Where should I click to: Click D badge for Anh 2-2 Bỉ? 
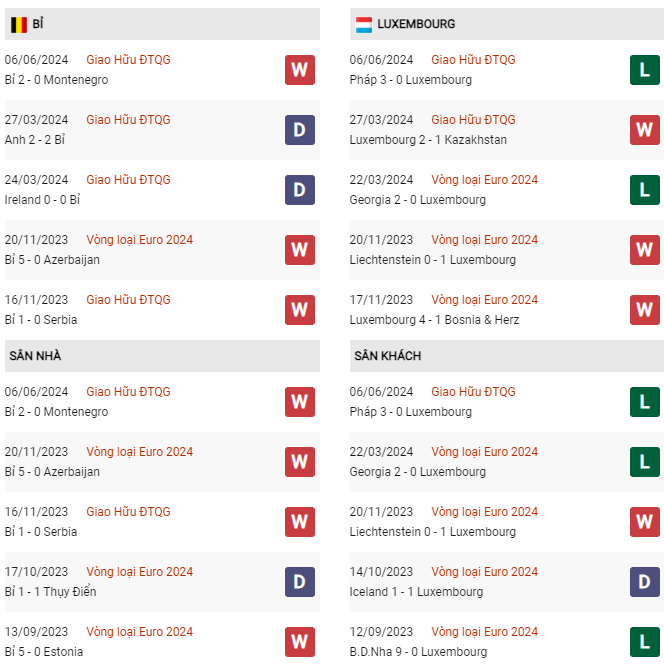click(x=300, y=130)
